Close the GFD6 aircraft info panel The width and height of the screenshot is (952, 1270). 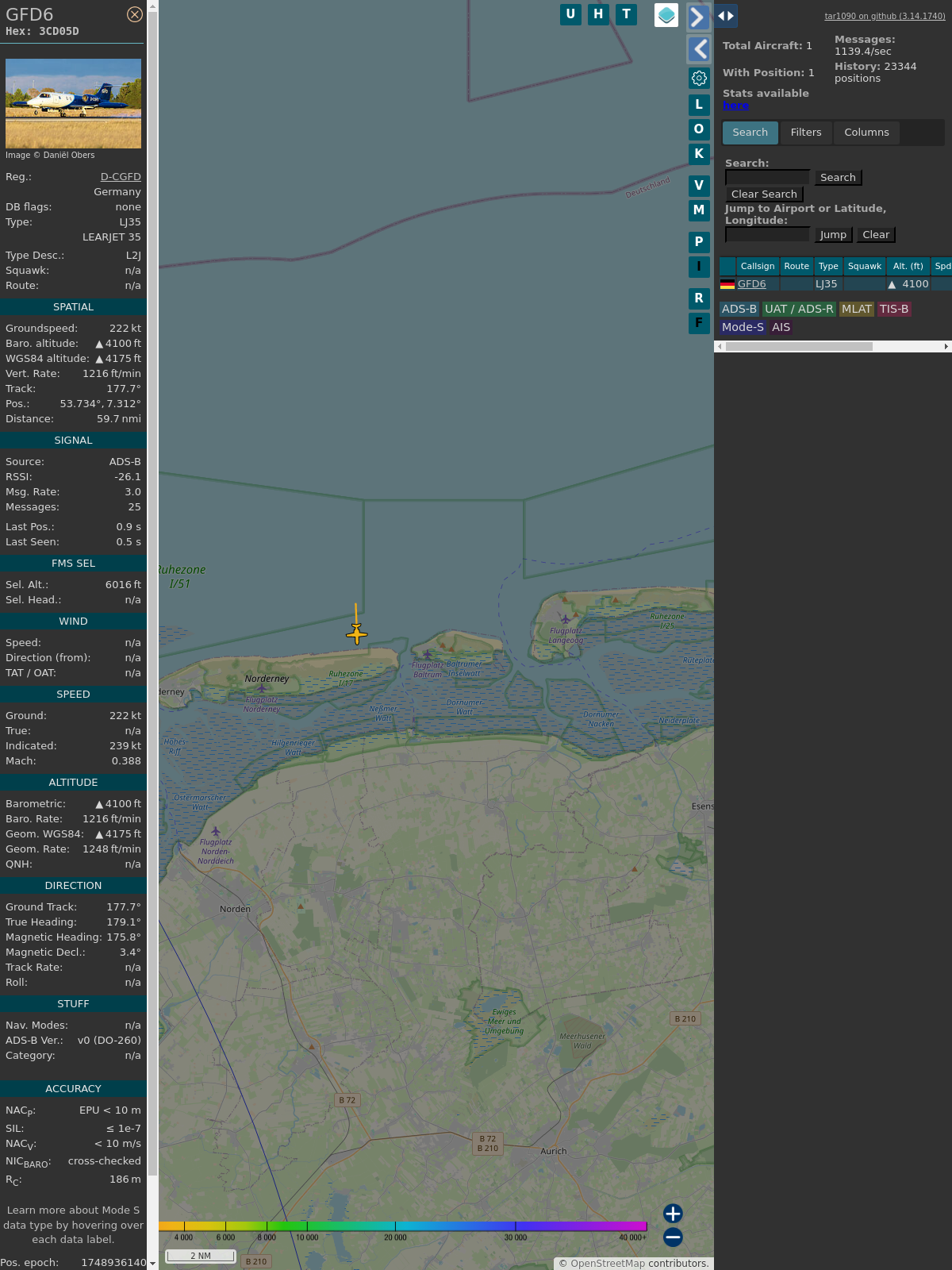(135, 14)
